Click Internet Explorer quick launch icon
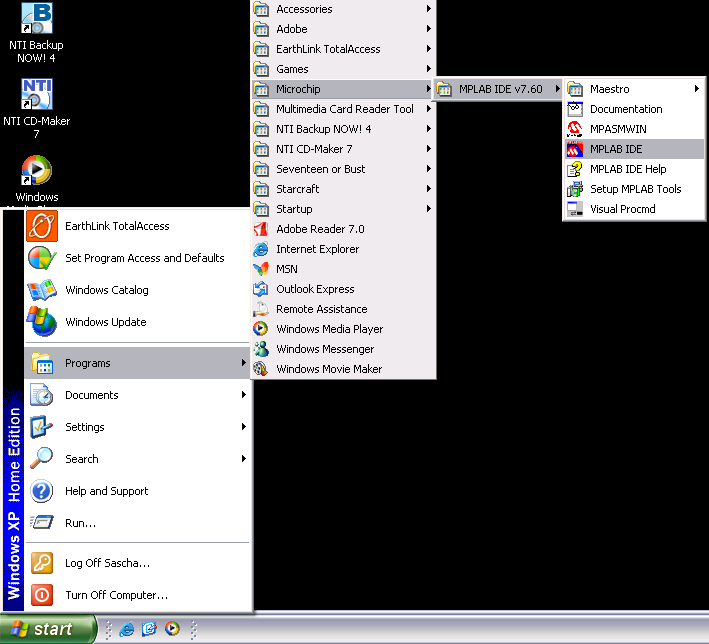The image size is (709, 644). coord(127,629)
